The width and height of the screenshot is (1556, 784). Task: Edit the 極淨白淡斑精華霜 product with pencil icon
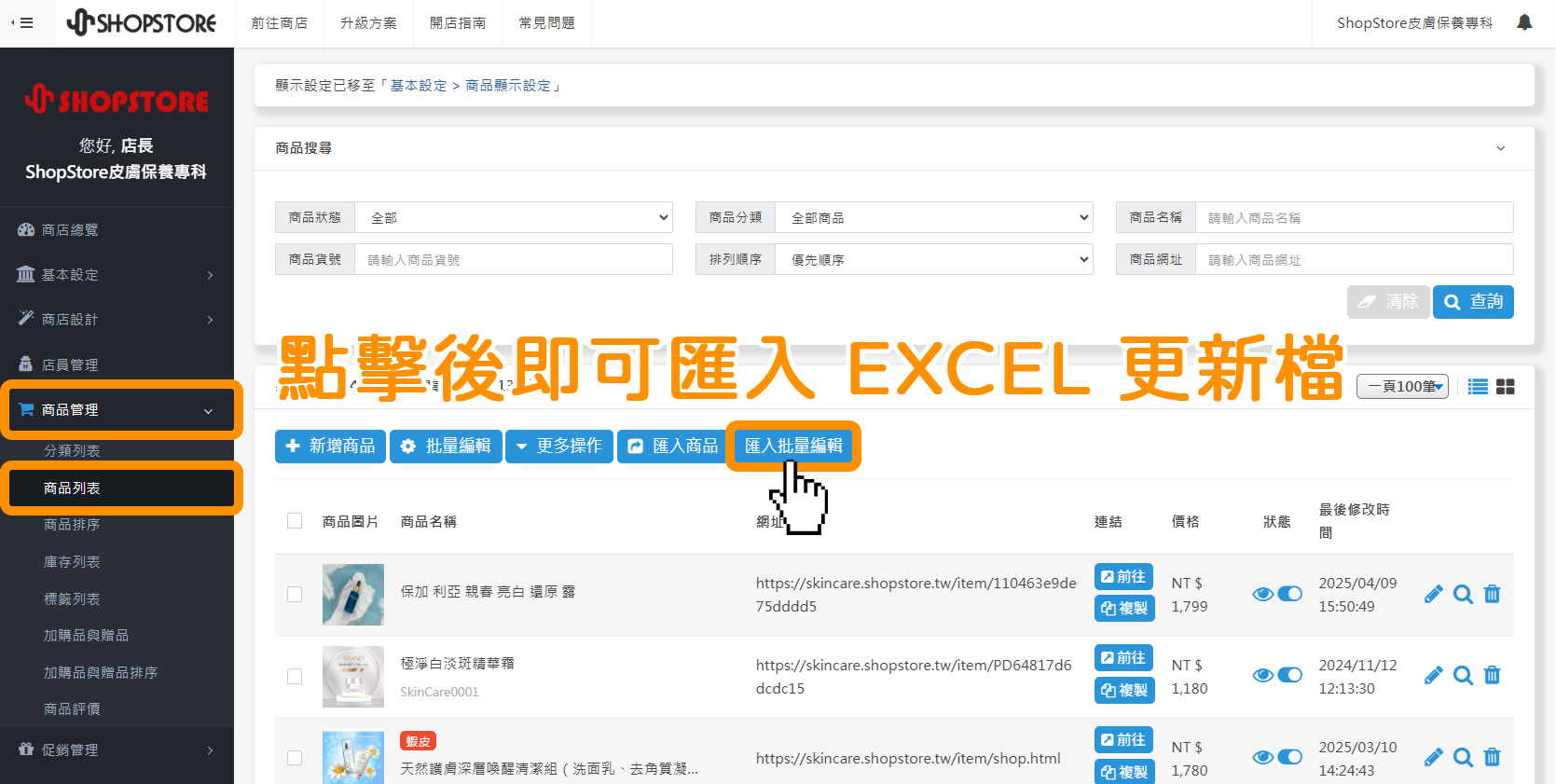[x=1434, y=675]
